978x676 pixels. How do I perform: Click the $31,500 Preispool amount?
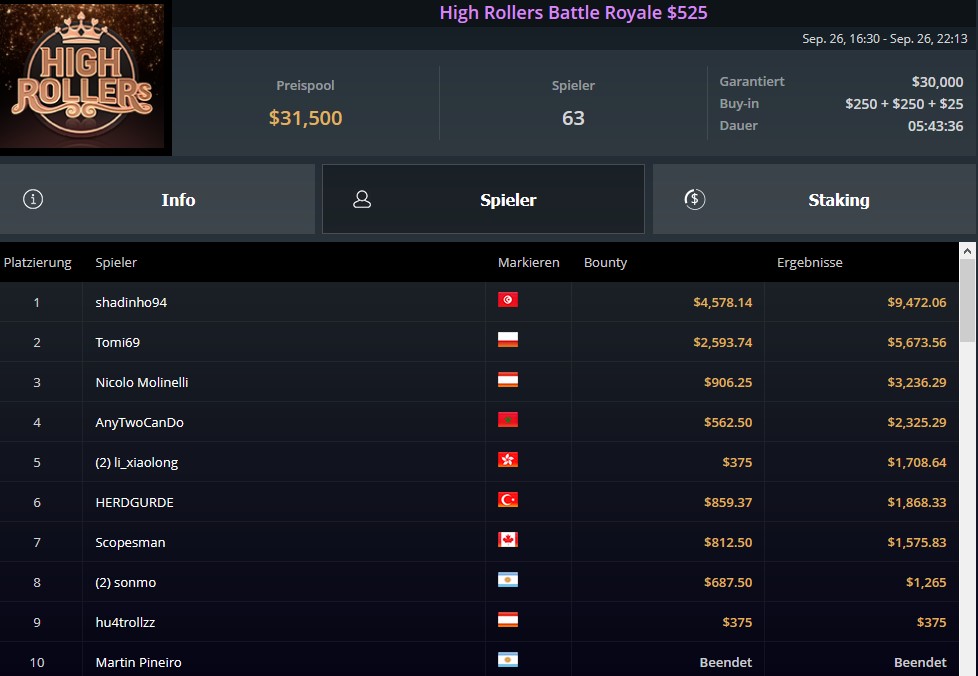click(x=306, y=118)
